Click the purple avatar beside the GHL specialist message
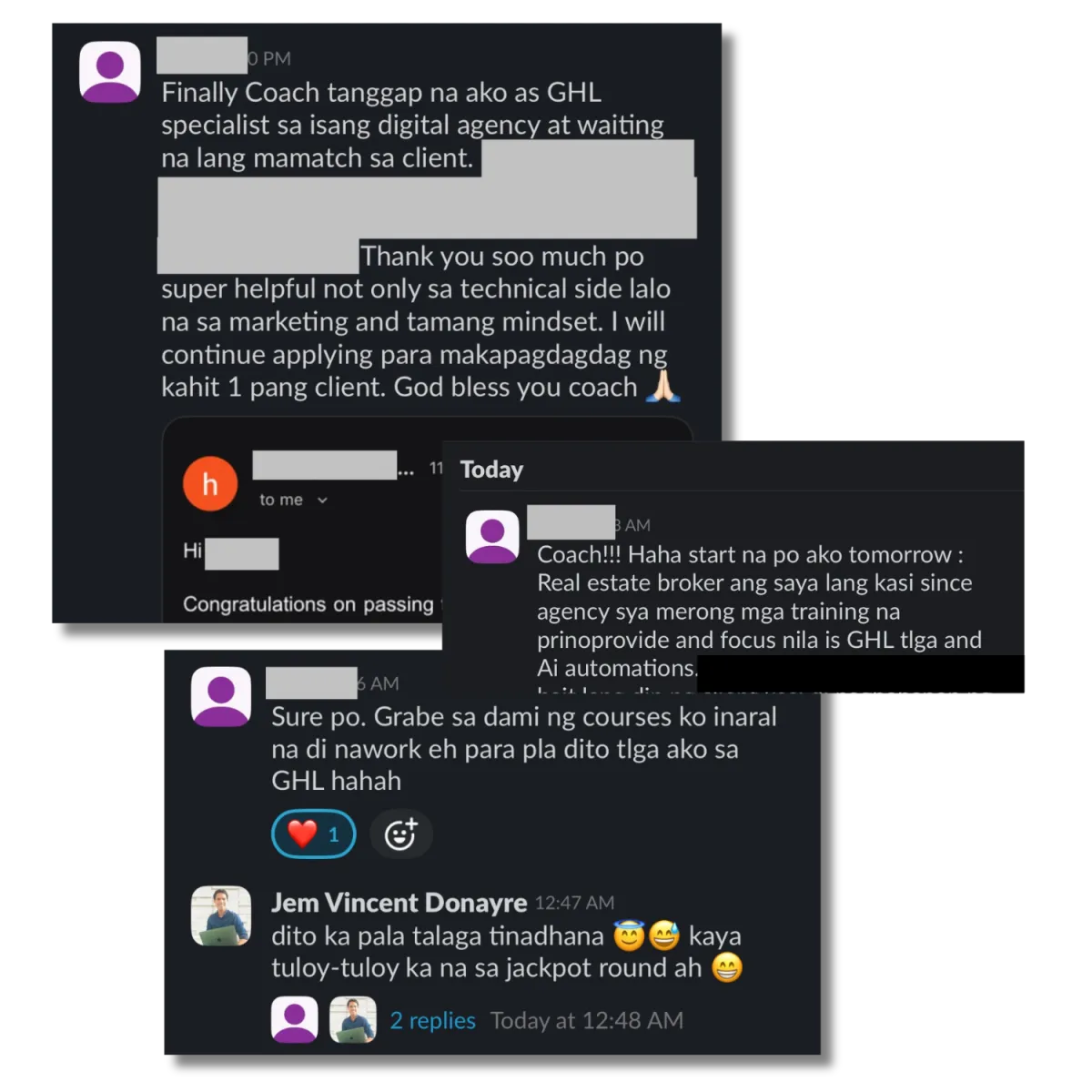Image resolution: width=1092 pixels, height=1092 pixels. [x=110, y=72]
